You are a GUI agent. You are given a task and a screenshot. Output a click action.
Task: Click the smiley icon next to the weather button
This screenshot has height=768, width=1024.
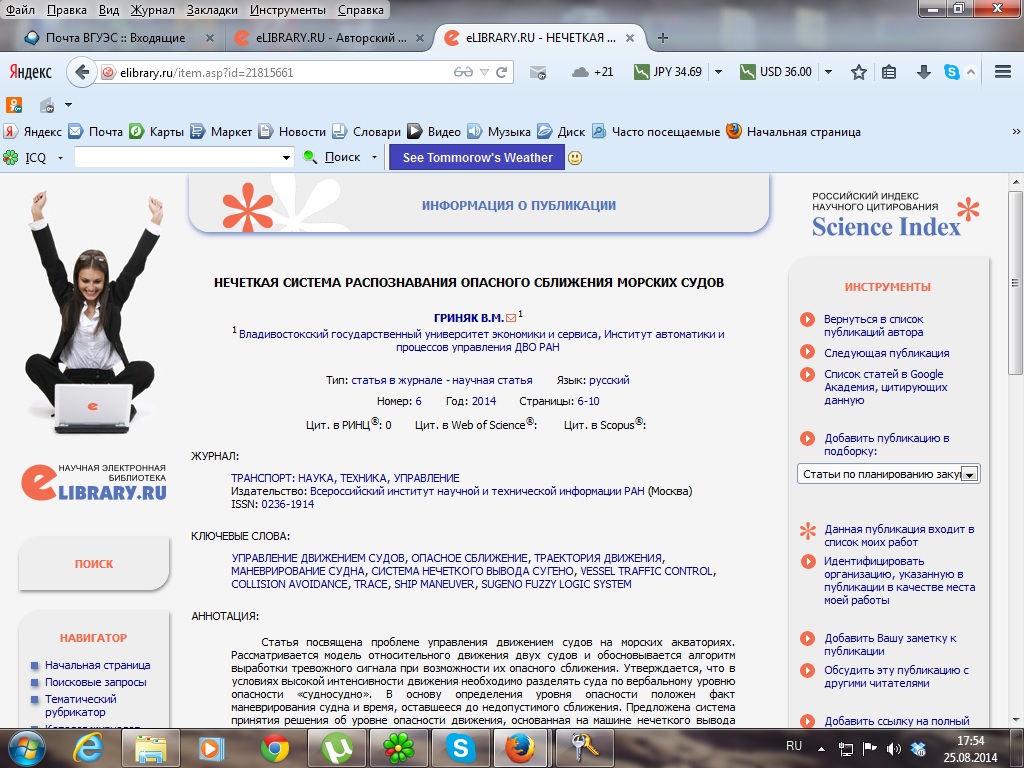point(575,157)
